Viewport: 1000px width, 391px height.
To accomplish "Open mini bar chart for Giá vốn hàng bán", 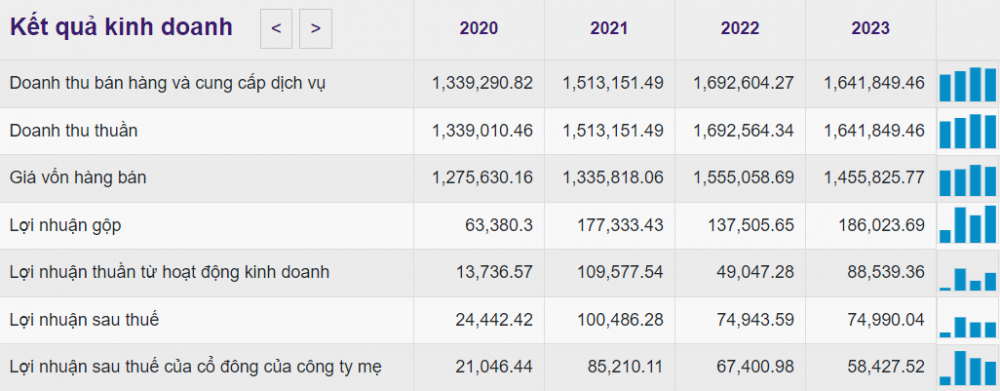I will click(x=967, y=179).
